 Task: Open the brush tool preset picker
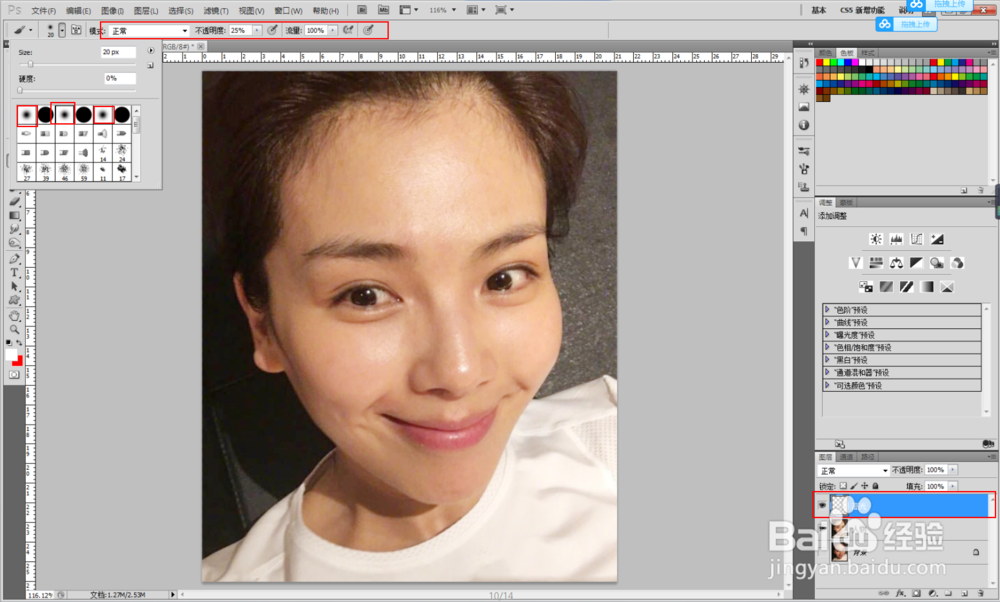pos(23,30)
